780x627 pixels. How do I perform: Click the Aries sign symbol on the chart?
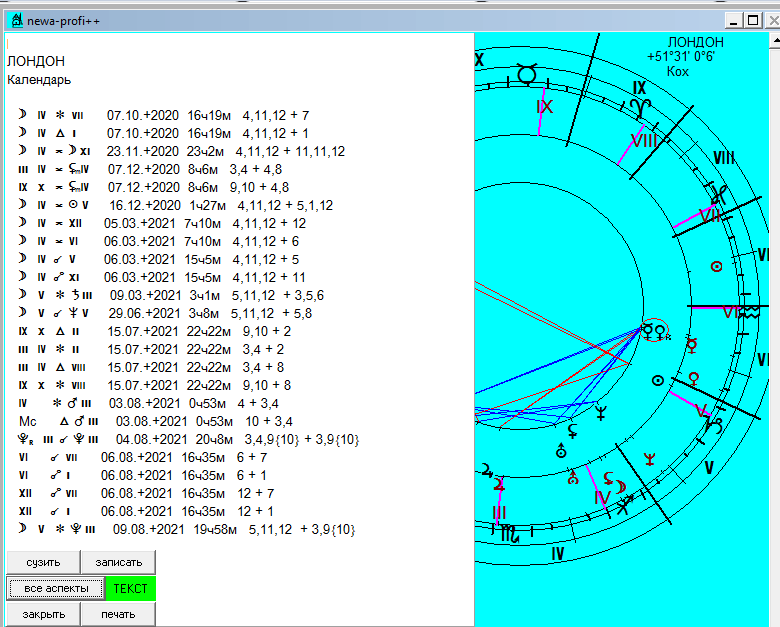(x=639, y=105)
